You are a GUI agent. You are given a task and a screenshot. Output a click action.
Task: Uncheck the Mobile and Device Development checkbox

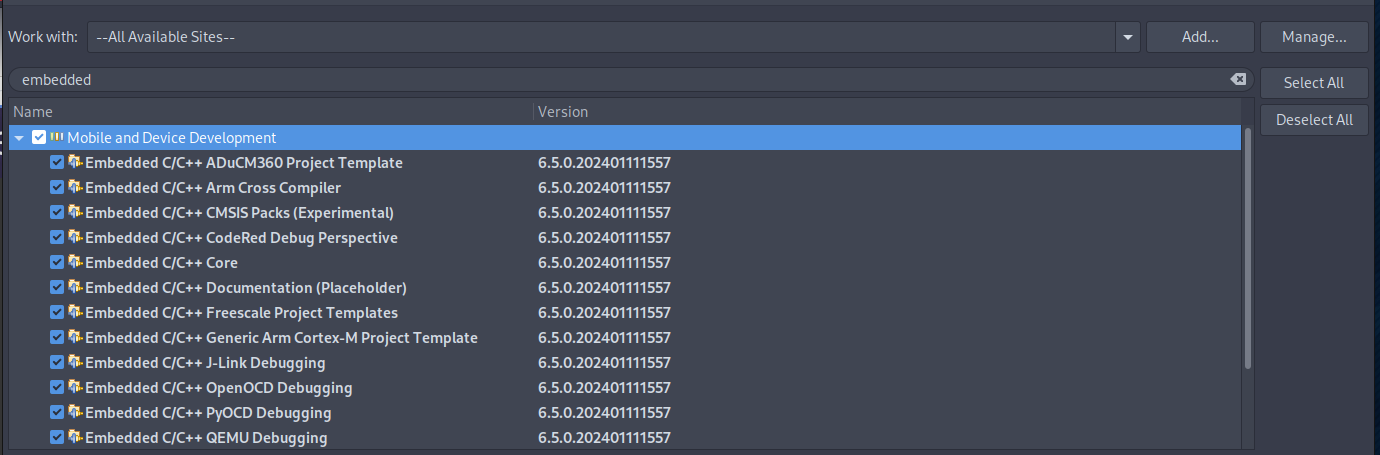39,138
